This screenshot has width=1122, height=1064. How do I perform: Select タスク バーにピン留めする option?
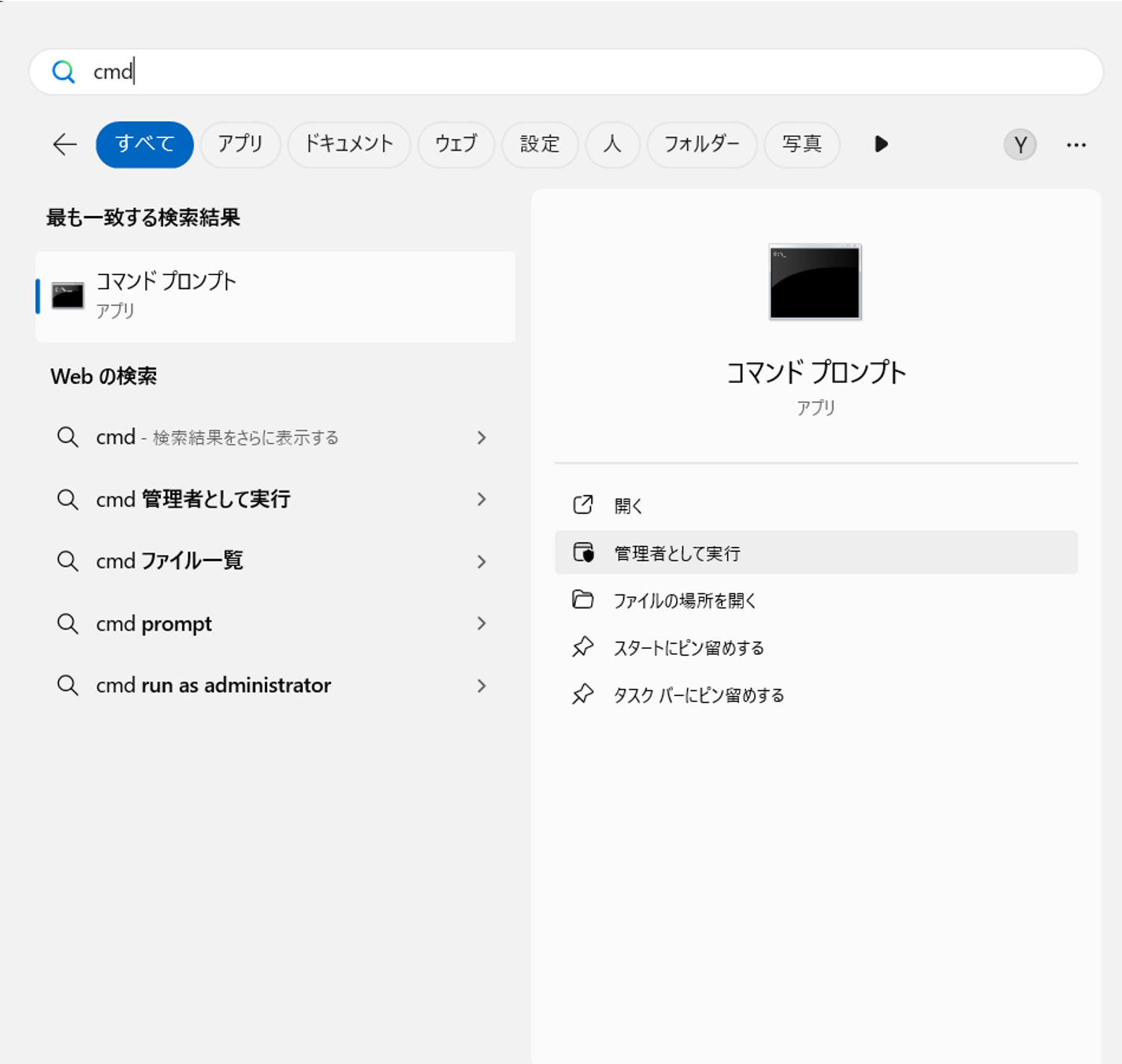tap(816, 695)
